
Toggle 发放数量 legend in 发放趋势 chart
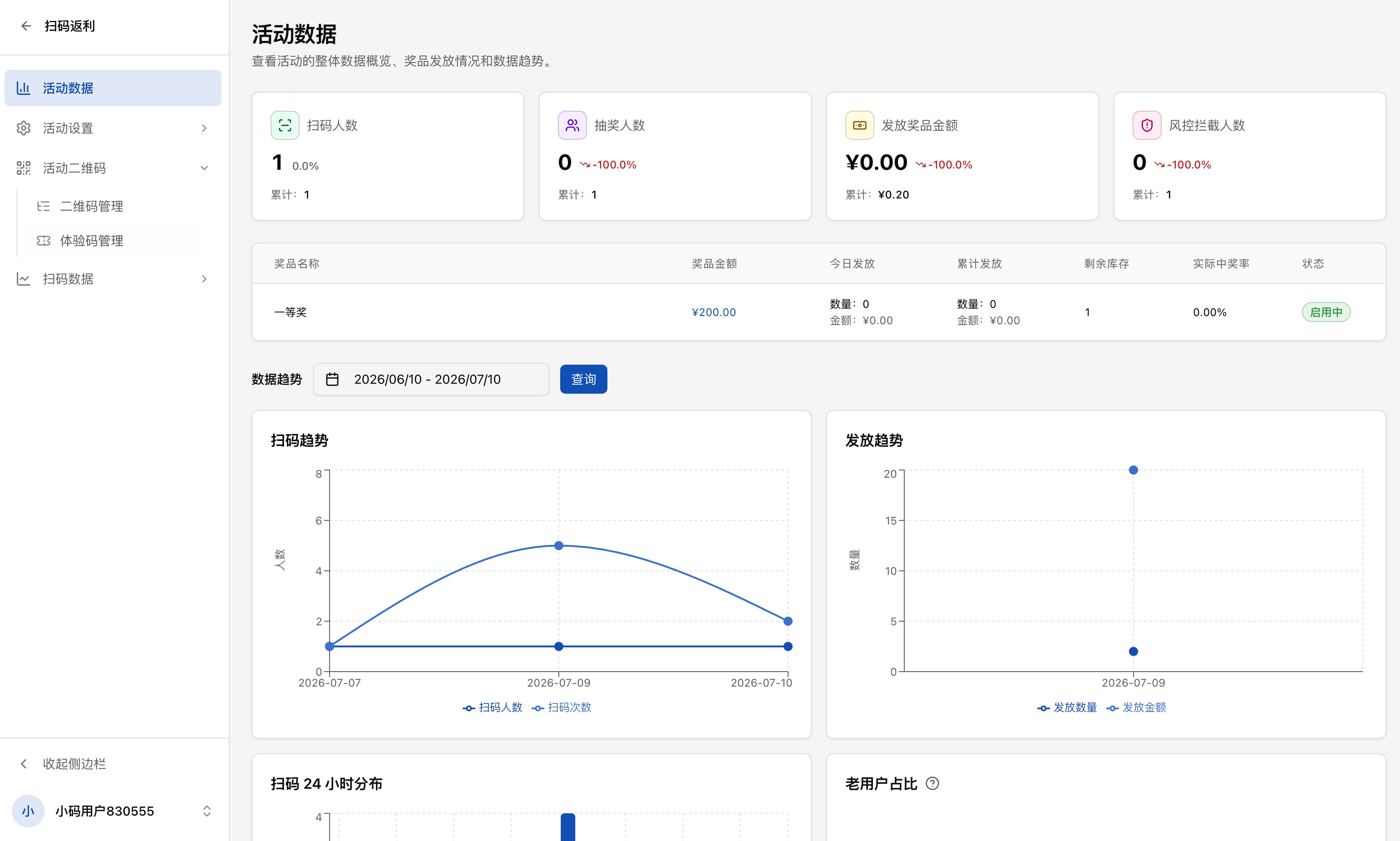point(1067,707)
